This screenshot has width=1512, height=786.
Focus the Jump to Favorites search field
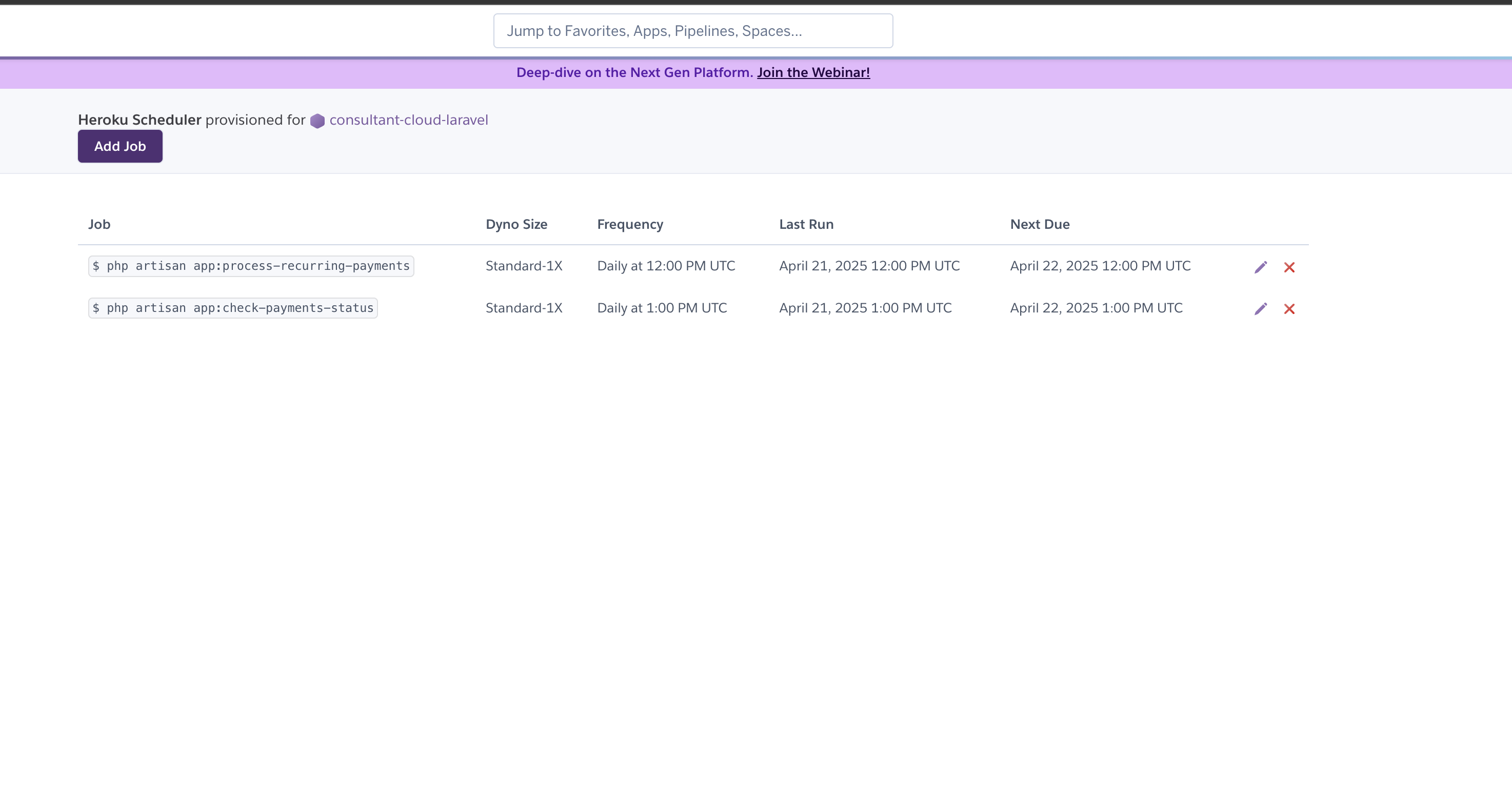coord(692,31)
